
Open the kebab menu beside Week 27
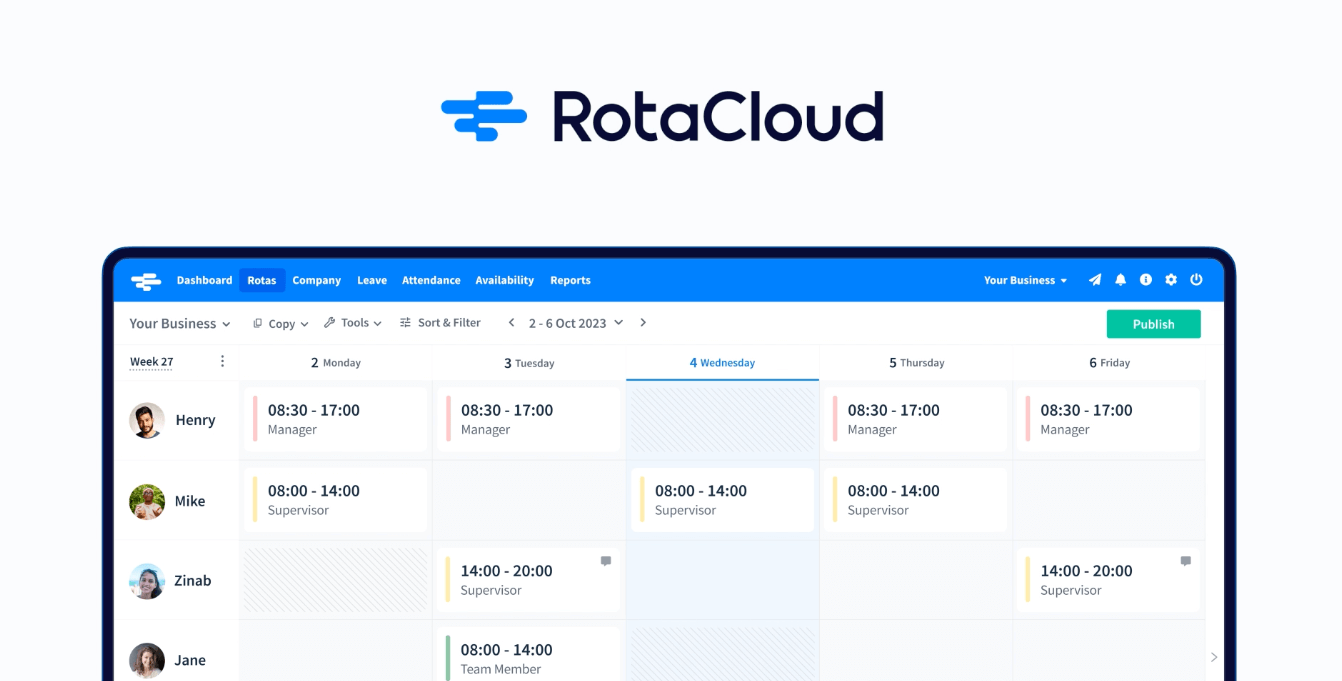tap(222, 361)
